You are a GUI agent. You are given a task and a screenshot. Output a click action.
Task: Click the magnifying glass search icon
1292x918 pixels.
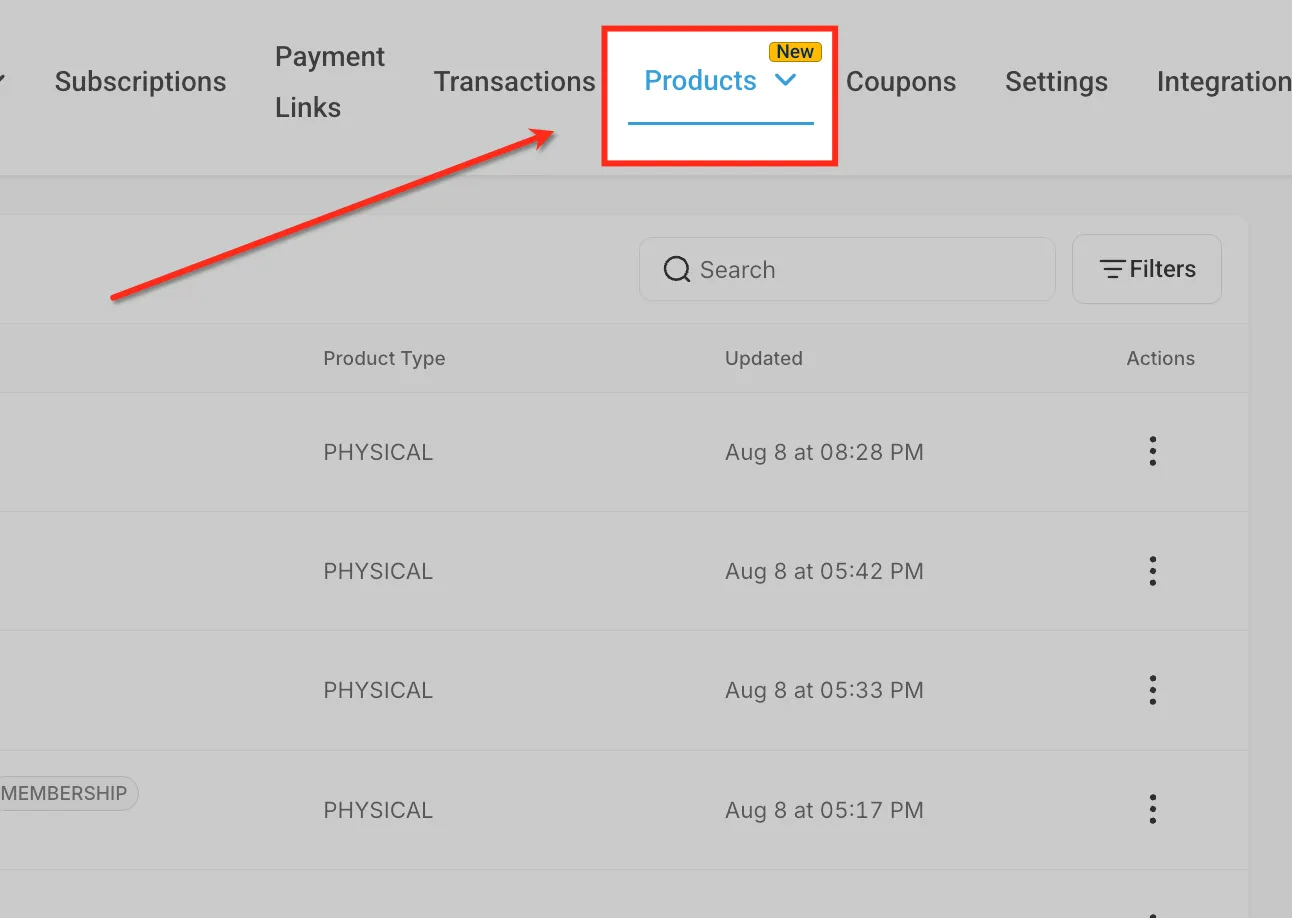coord(677,270)
